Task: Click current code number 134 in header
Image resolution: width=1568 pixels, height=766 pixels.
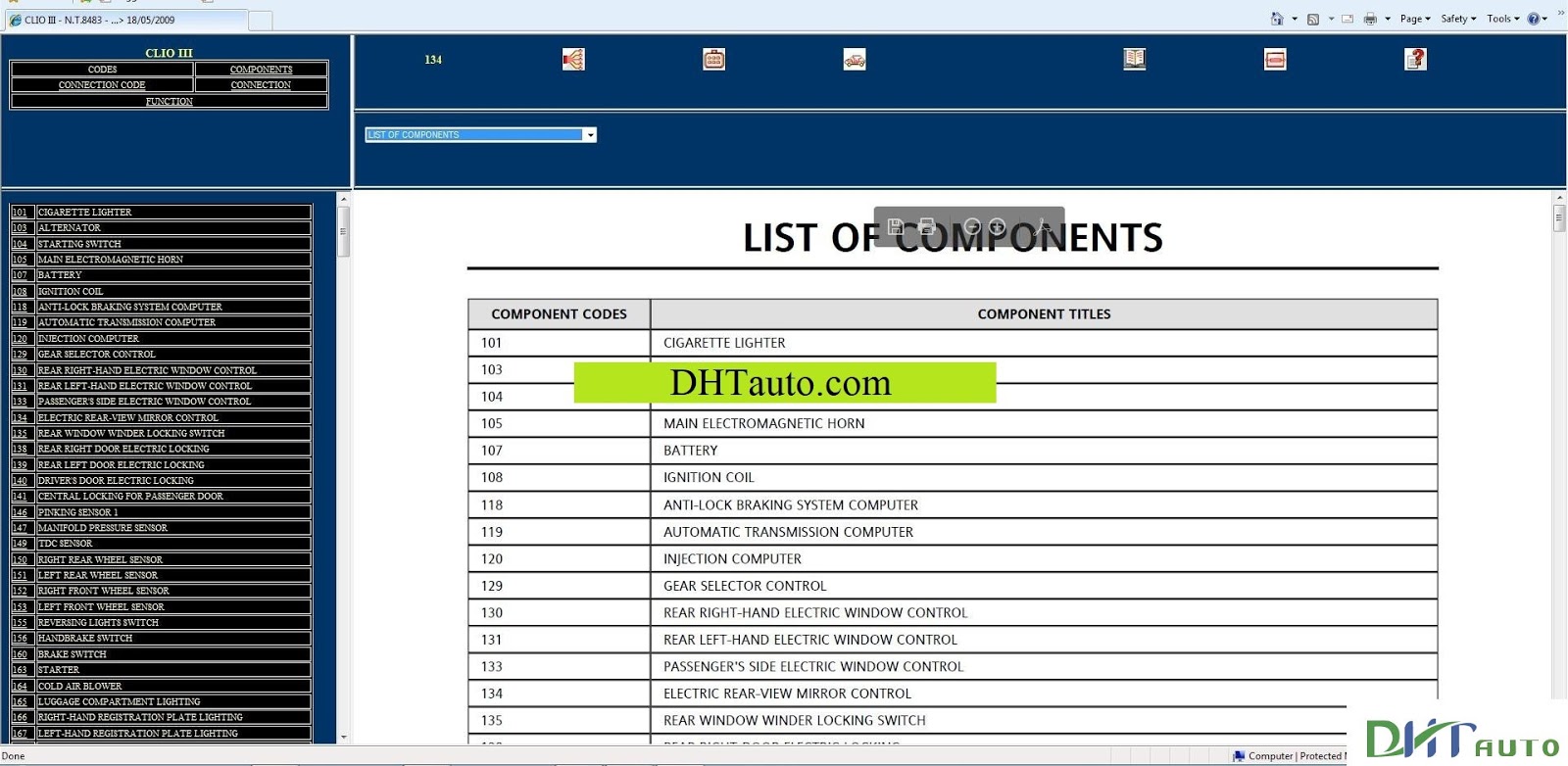Action: 433,60
